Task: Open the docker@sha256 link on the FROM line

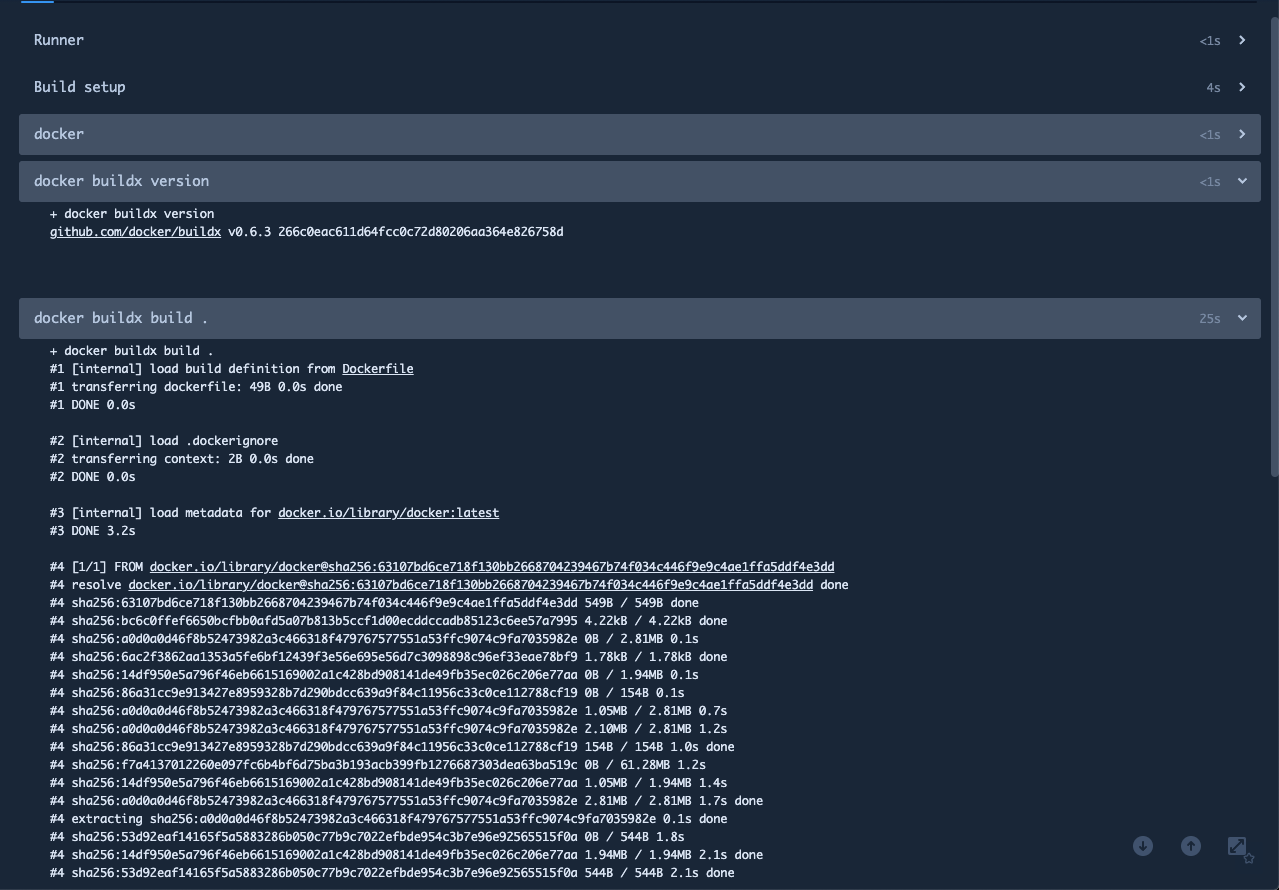Action: pyautogui.click(x=492, y=567)
